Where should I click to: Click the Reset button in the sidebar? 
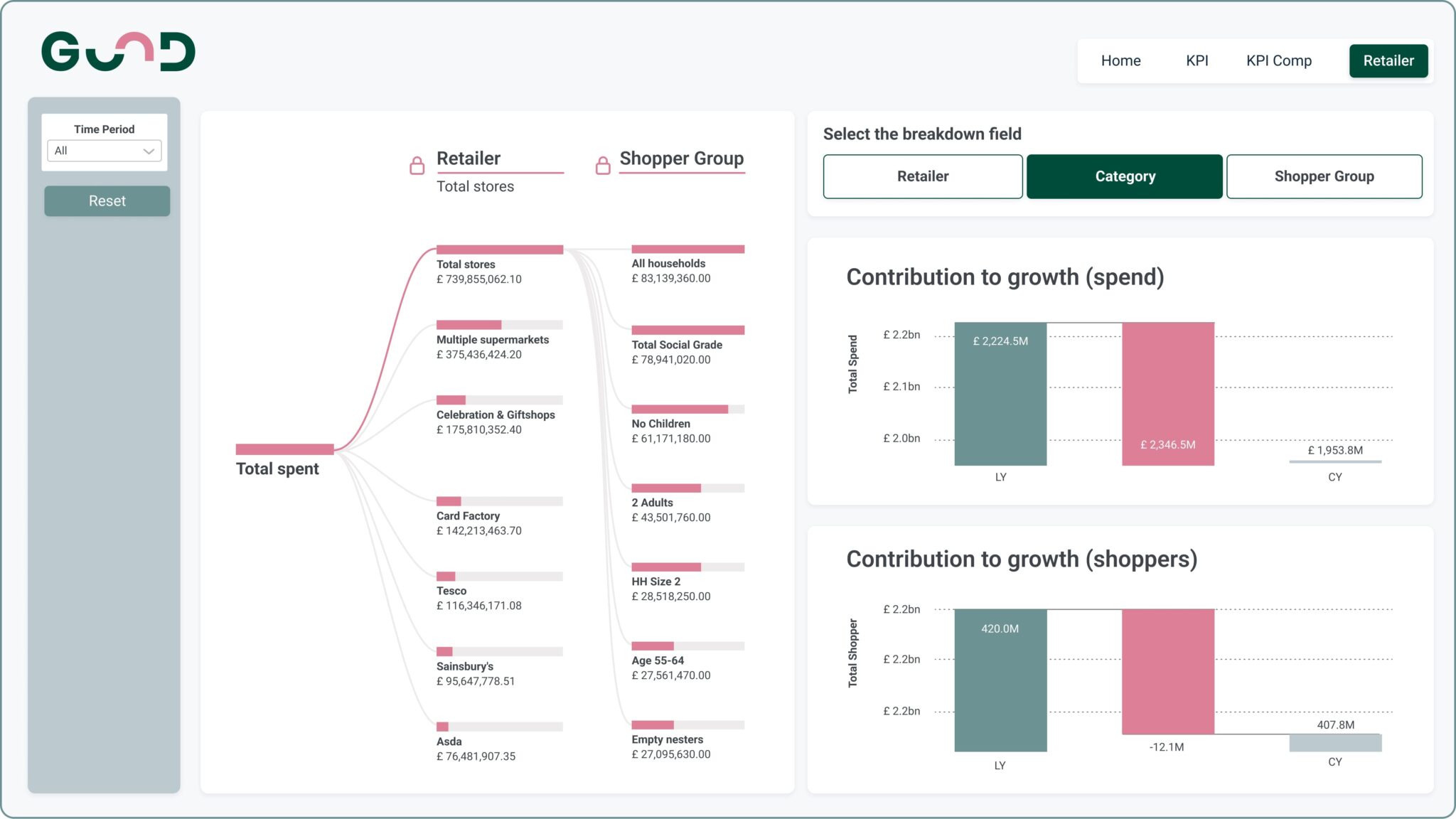point(107,200)
